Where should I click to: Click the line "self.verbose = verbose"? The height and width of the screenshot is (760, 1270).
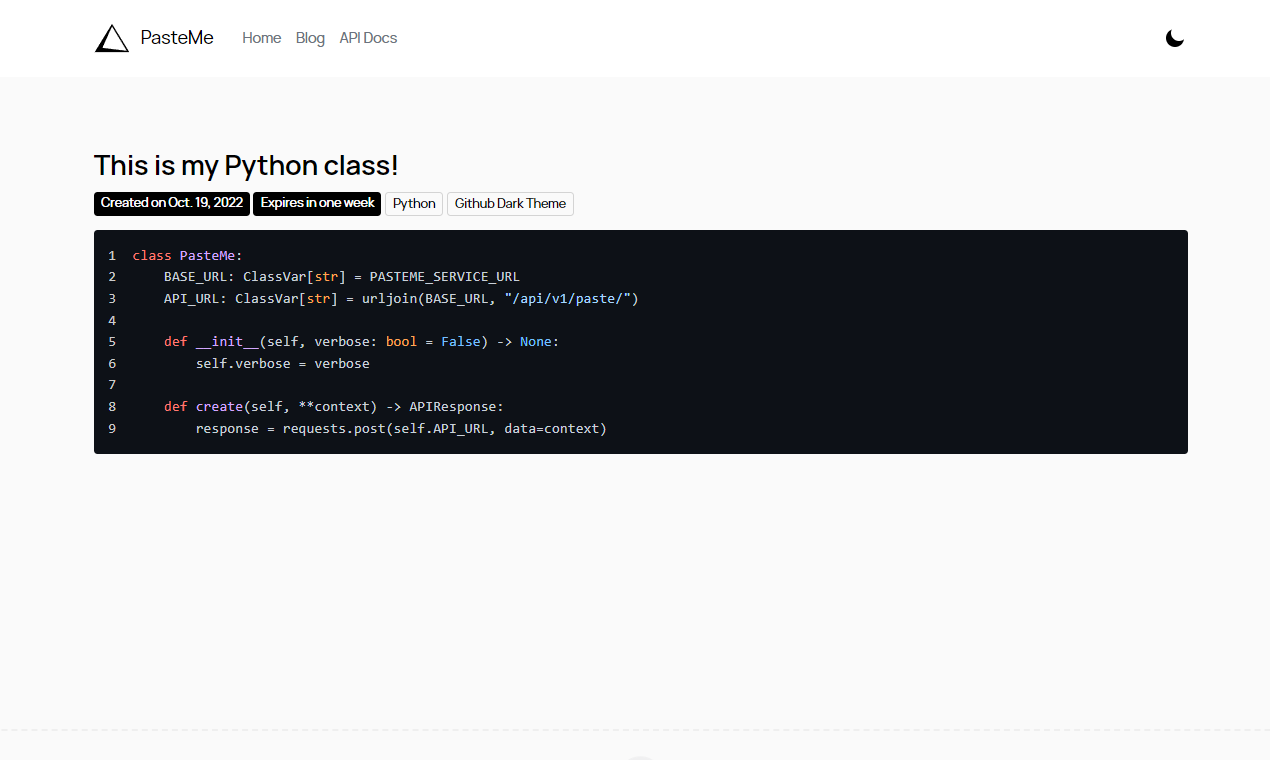point(283,364)
